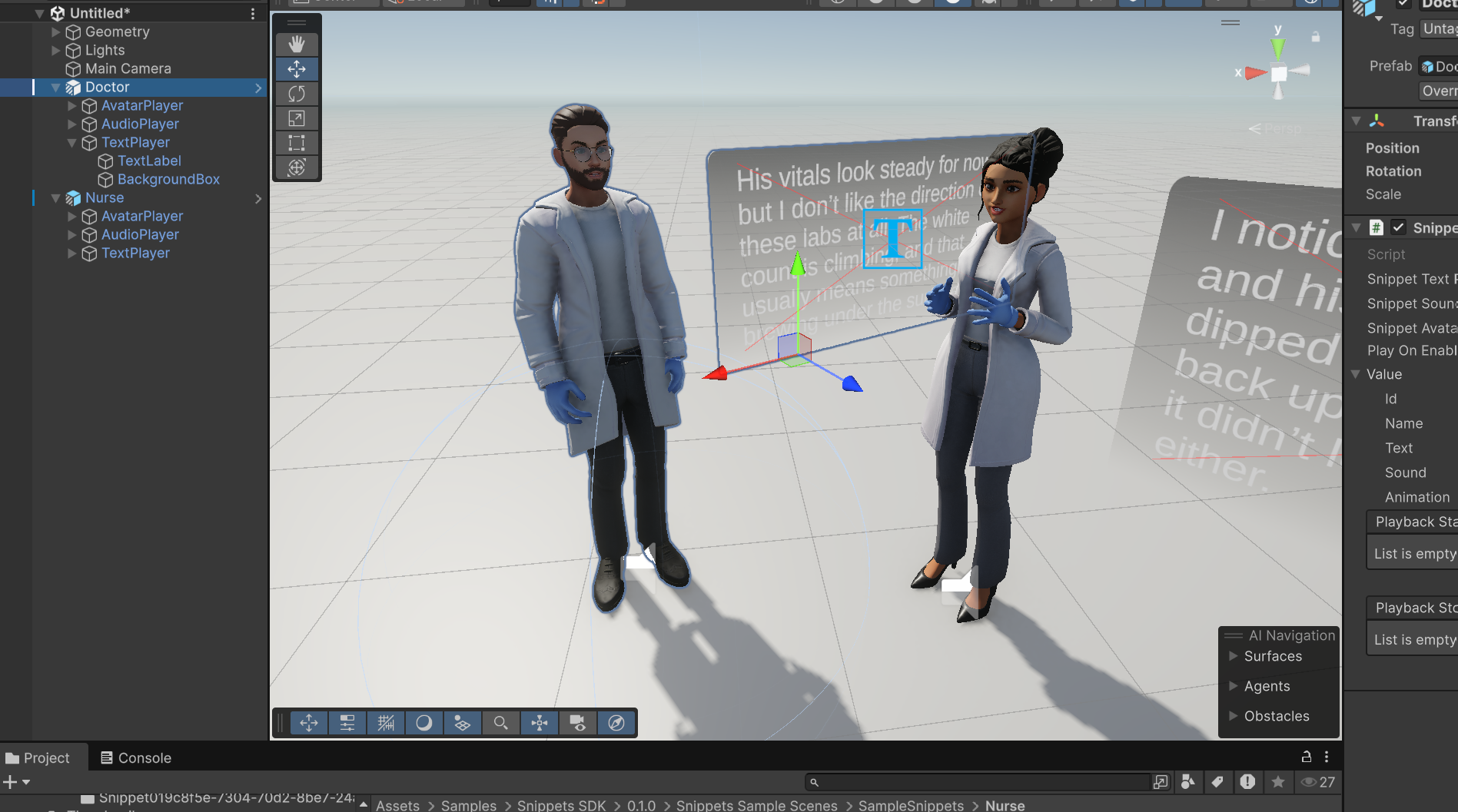Collapse the Transform component foldout

pos(1356,121)
